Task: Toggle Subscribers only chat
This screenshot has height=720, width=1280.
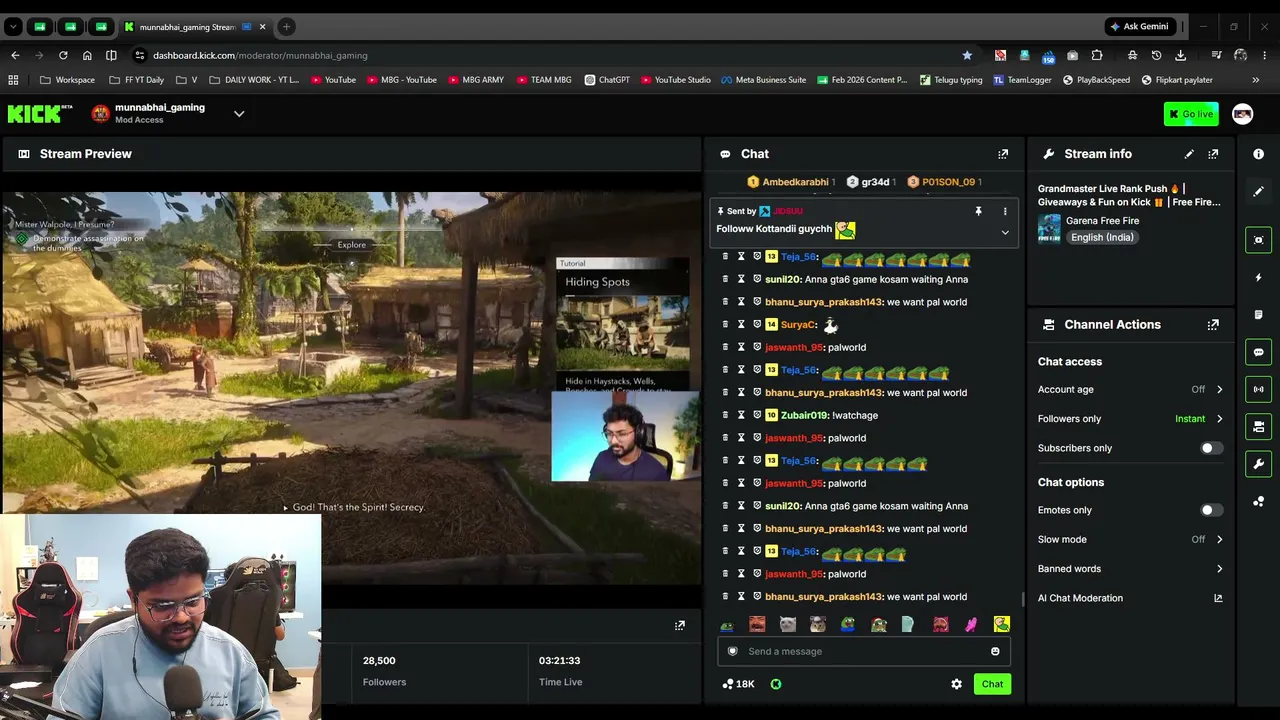Action: pyautogui.click(x=1210, y=448)
